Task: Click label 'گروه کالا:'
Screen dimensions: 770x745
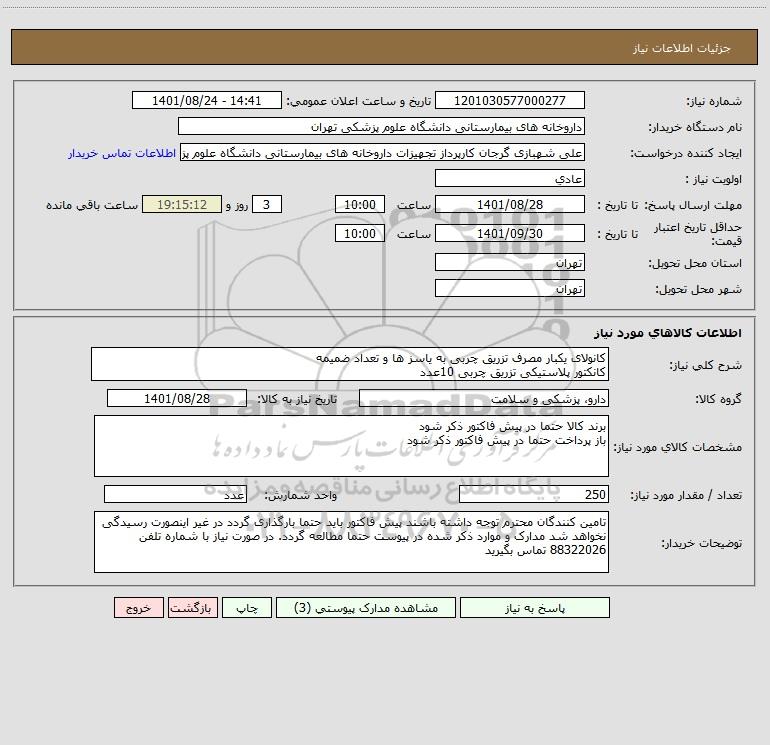Action: pyautogui.click(x=718, y=399)
